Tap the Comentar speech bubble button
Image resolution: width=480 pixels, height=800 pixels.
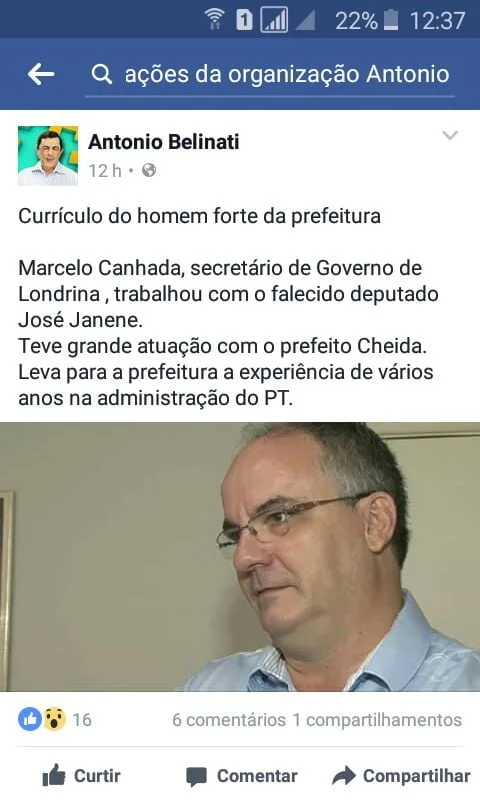point(242,776)
